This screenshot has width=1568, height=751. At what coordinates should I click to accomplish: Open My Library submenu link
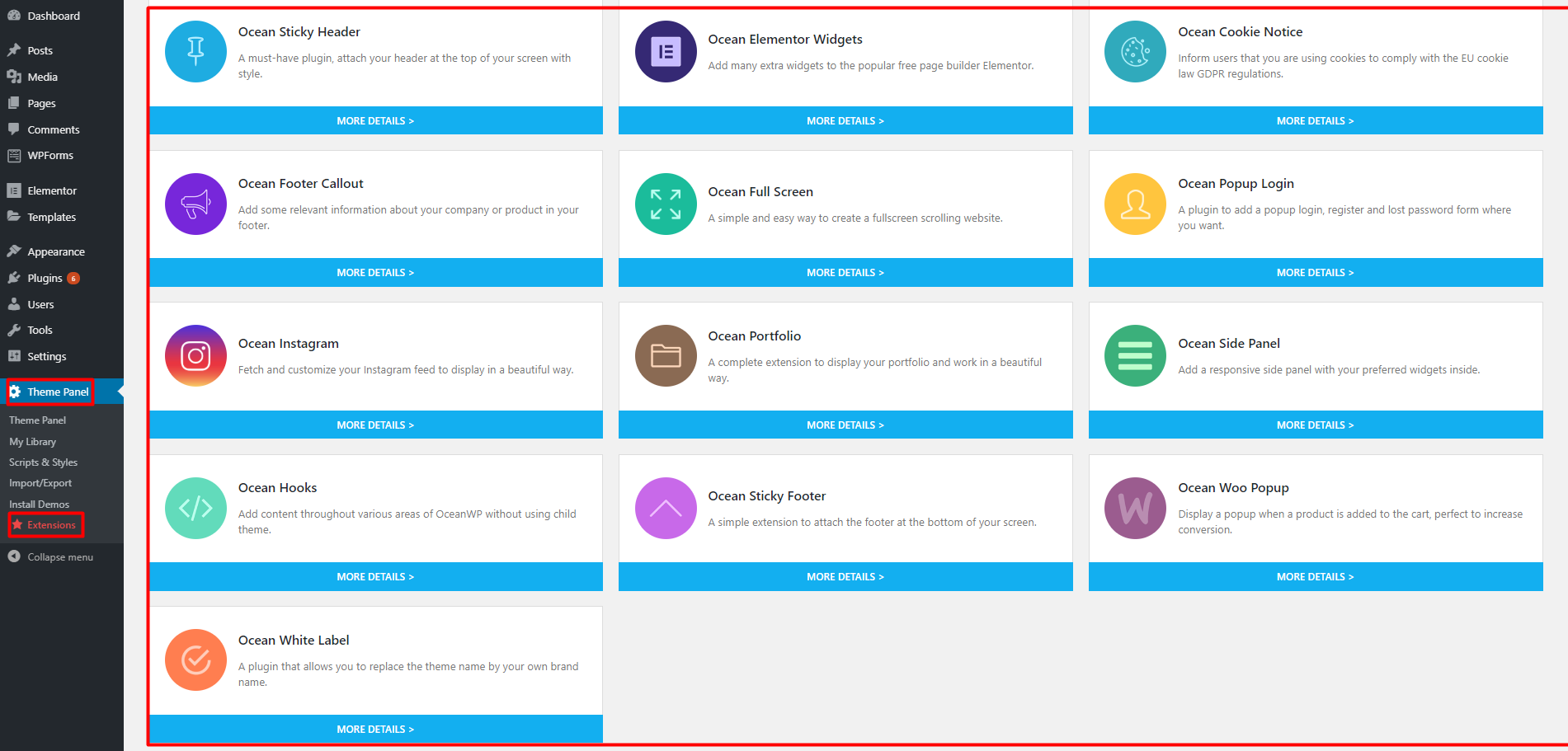32,442
